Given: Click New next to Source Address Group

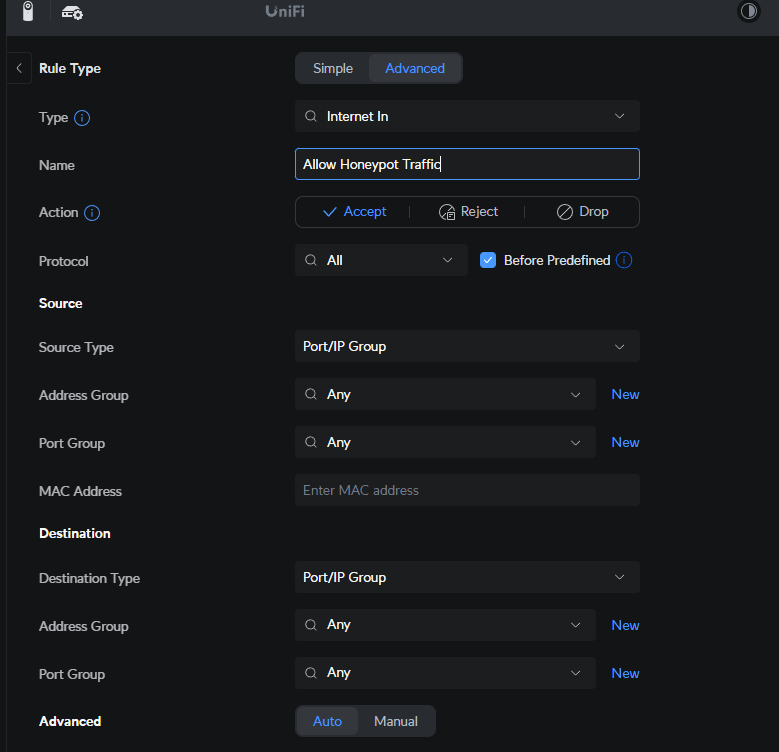Looking at the screenshot, I should [x=625, y=394].
